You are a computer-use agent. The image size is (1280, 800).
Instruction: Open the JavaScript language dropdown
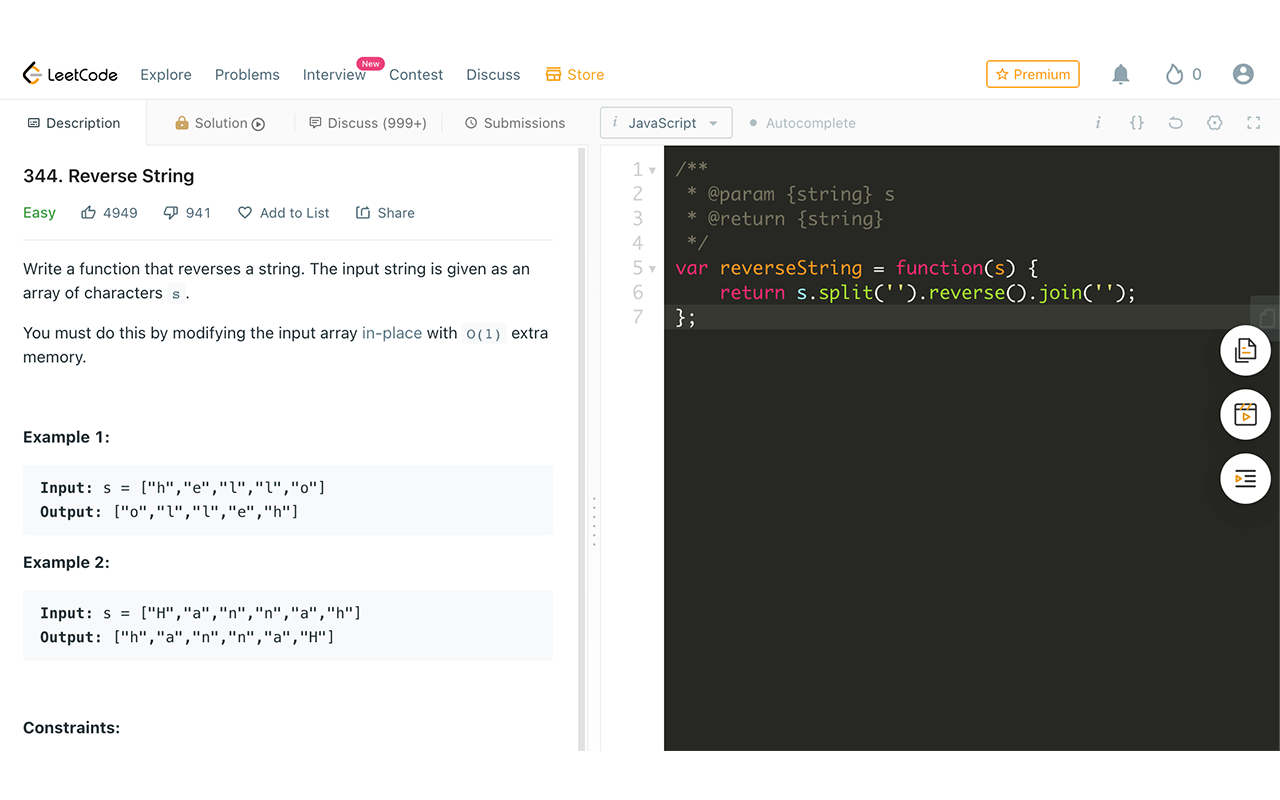tap(666, 122)
